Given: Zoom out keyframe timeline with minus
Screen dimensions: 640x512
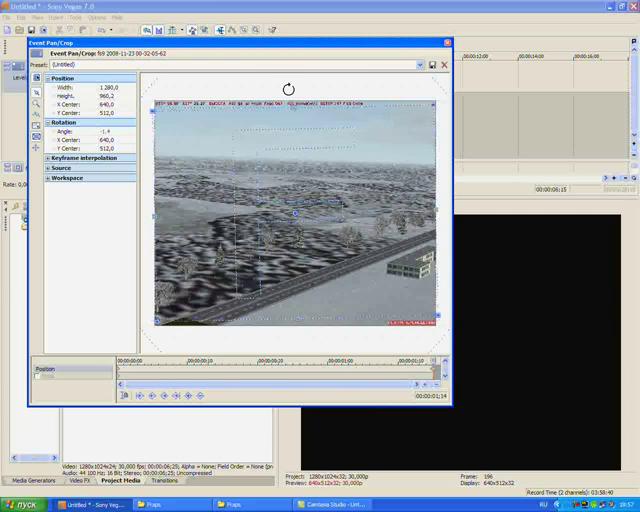Looking at the screenshot, I should click(436, 385).
